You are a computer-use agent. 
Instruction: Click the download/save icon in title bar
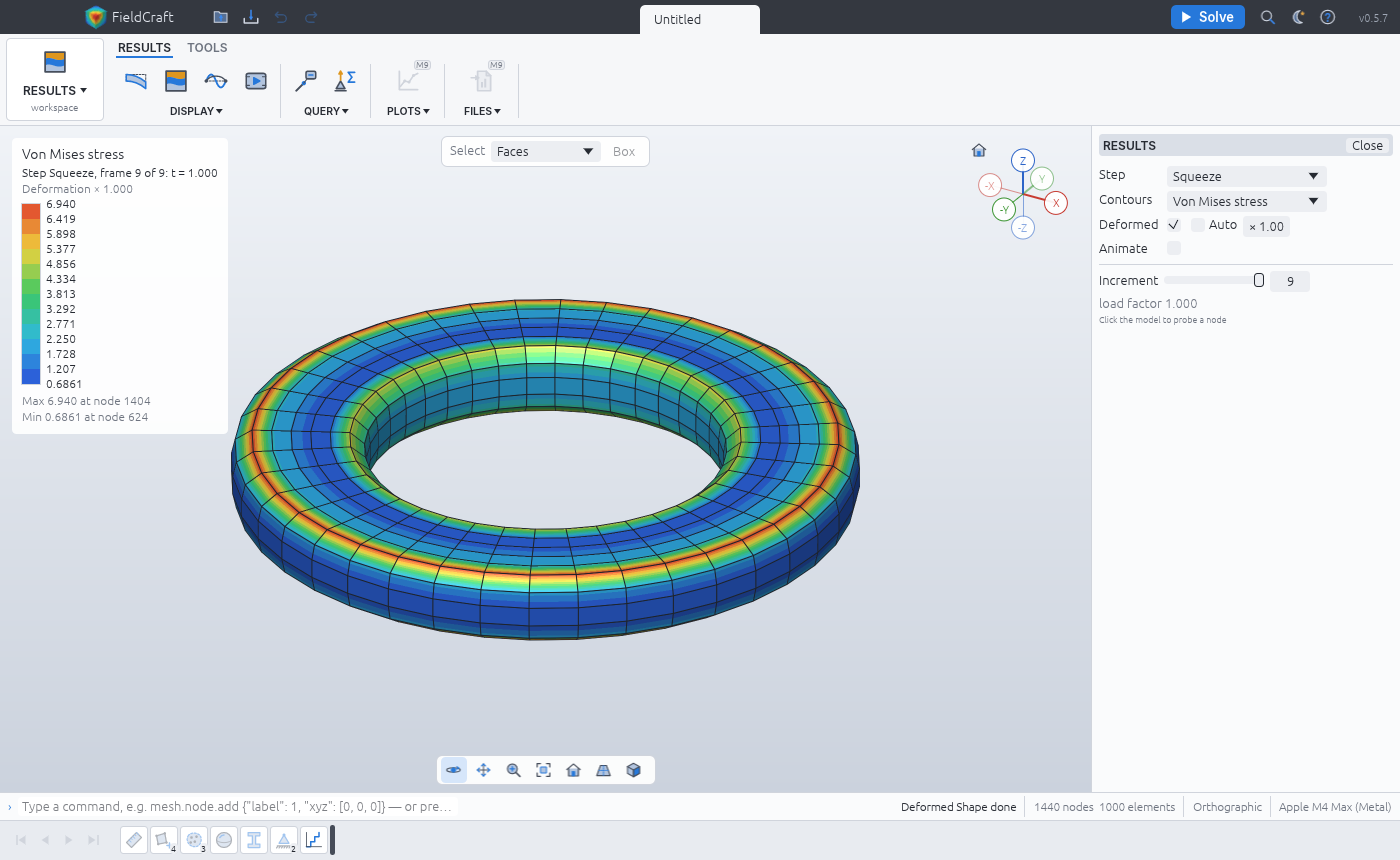(x=251, y=17)
